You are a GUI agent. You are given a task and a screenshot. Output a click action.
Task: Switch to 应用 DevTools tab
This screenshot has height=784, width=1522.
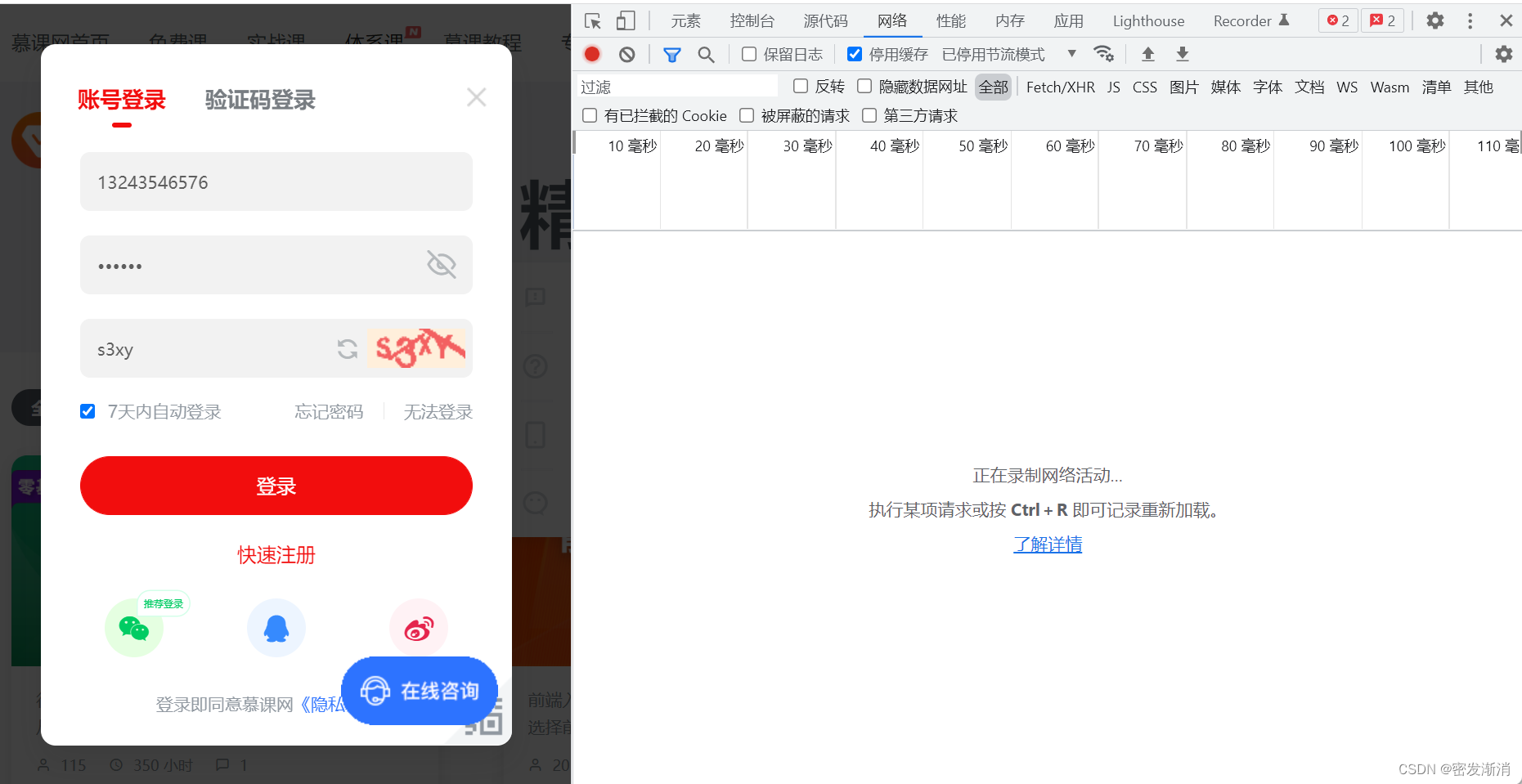click(1068, 21)
